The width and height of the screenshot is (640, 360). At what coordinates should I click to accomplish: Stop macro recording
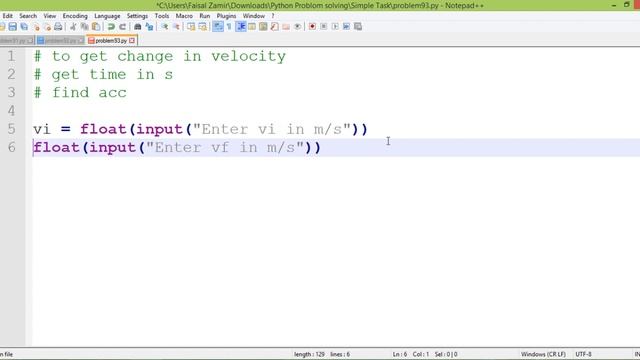324,27
